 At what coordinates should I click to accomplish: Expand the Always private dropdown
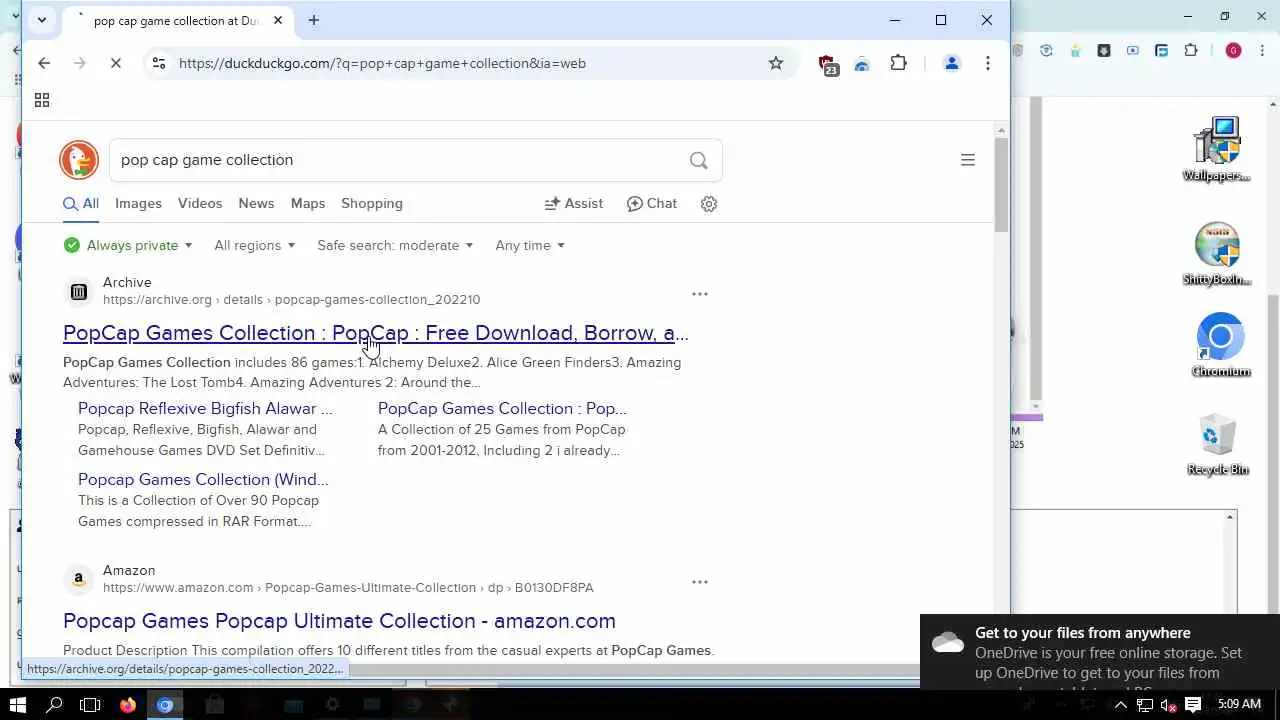click(128, 245)
